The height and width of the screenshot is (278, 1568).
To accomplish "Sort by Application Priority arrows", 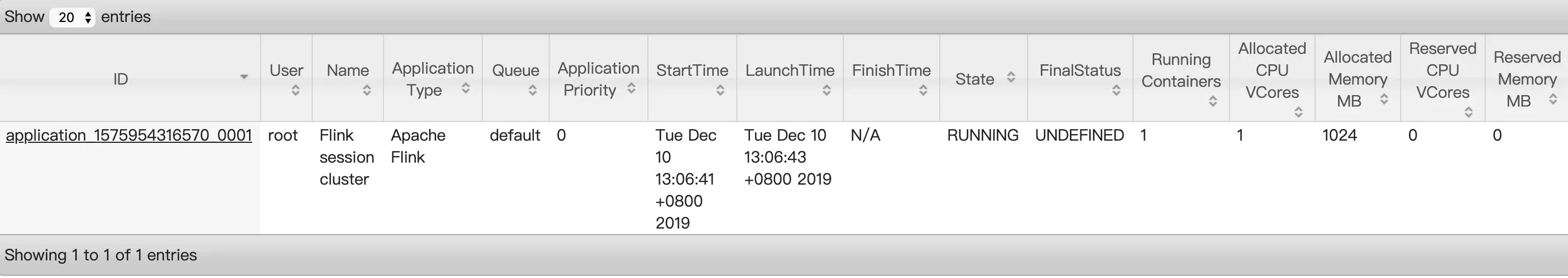I will [631, 88].
